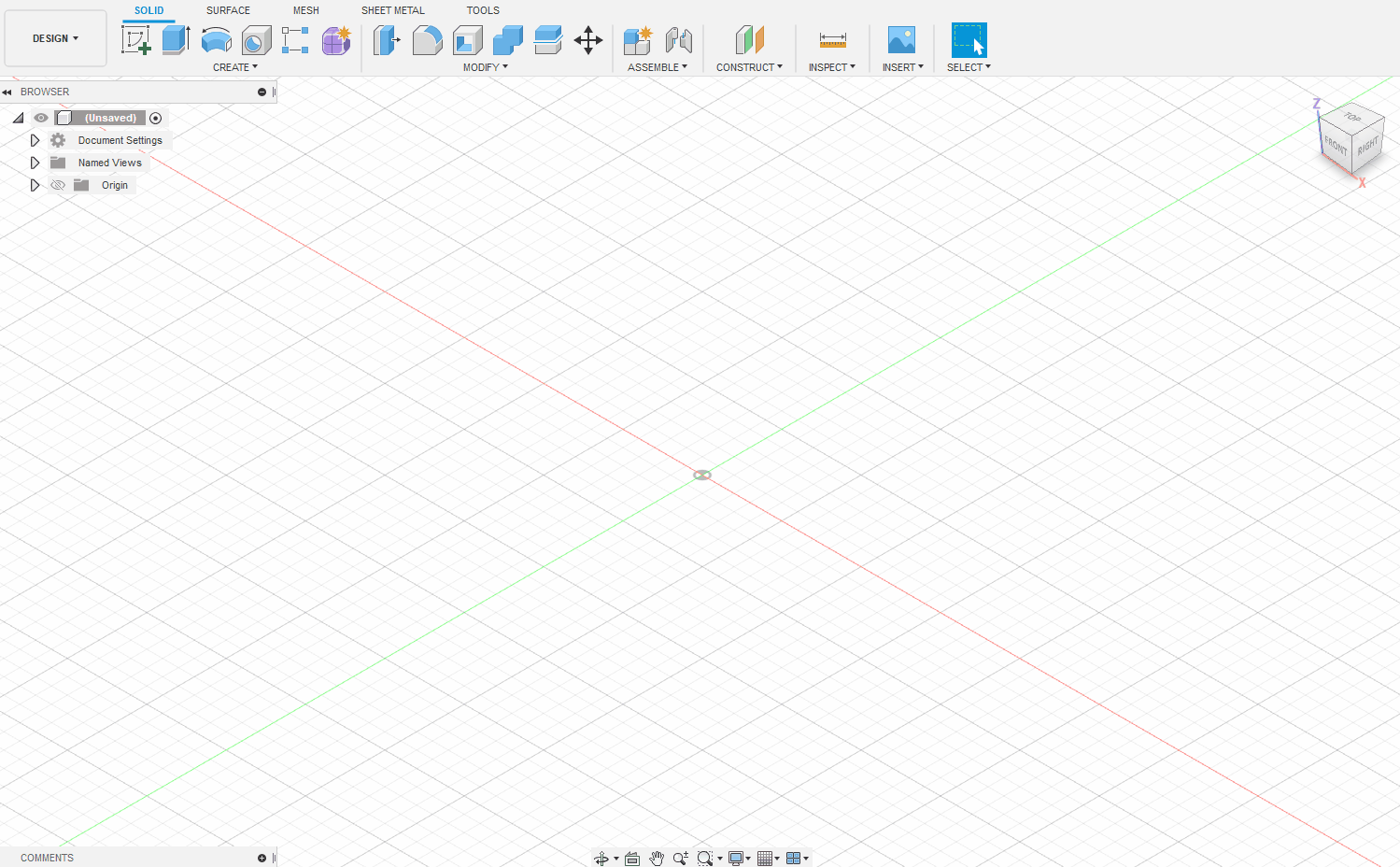Screen dimensions: 1400x867
Task: Select the Create Sketch tool
Action: pos(136,40)
